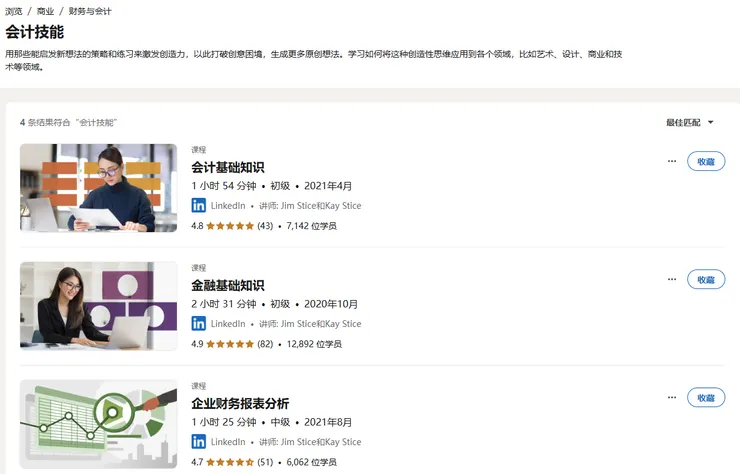The image size is (740, 474).
Task: Bookmark 企业财务报表分析 using 收藏 button
Action: [706, 397]
